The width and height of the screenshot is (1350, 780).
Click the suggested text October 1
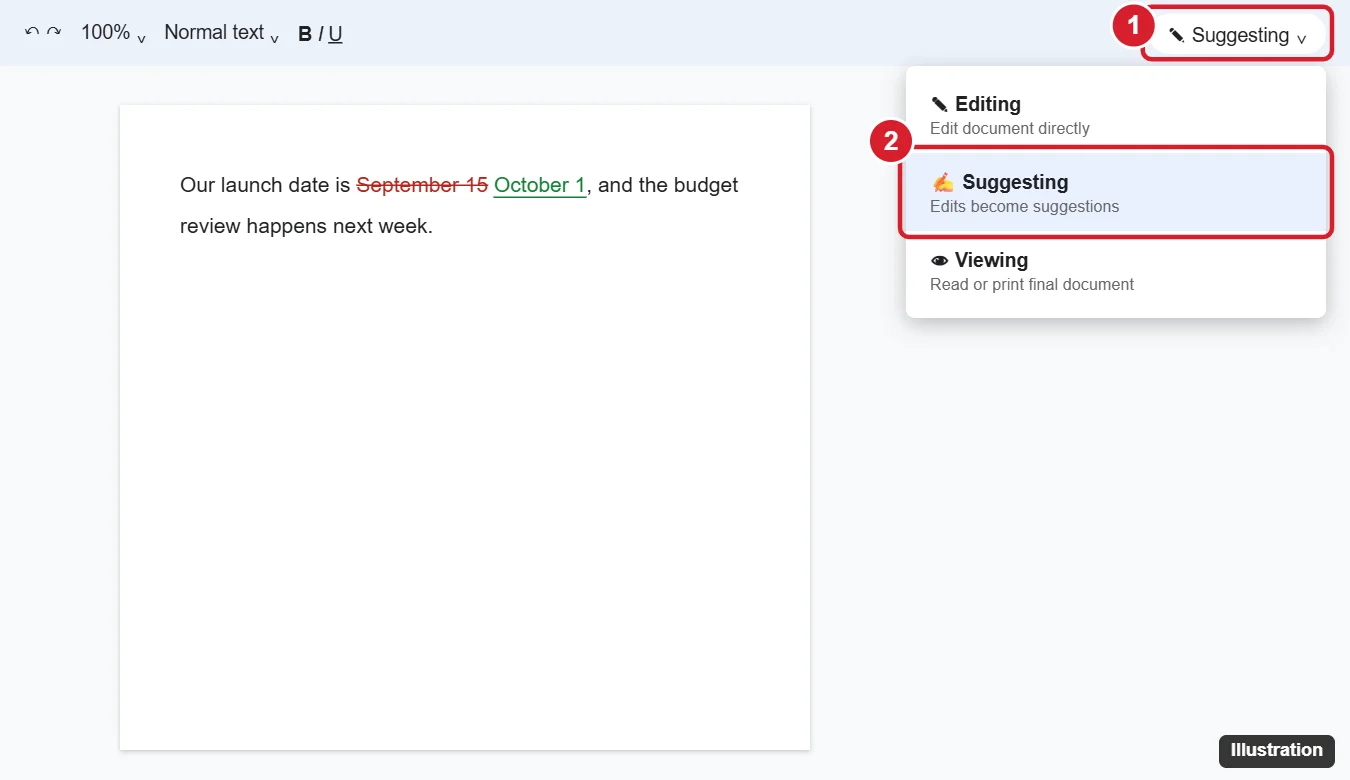pyautogui.click(x=540, y=185)
